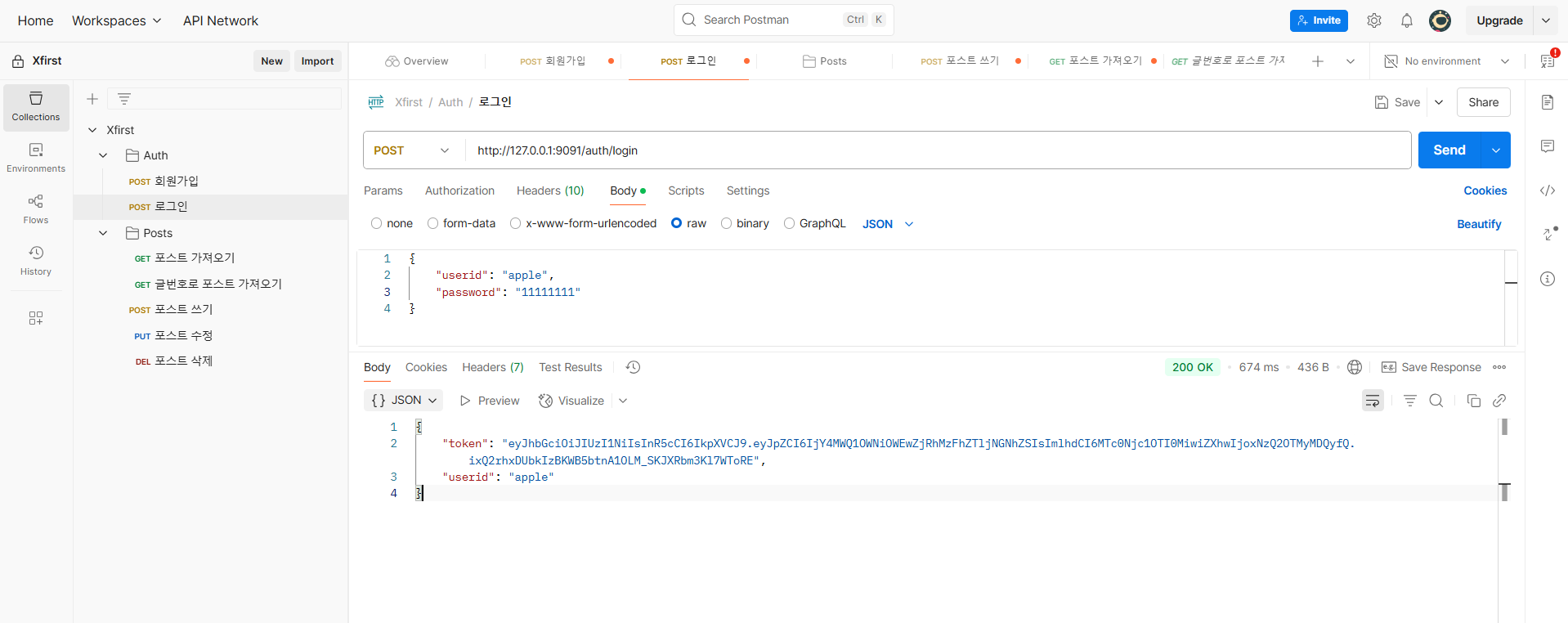Screen dimensions: 1568x623
Task: Click request URL input field
Action: 938,150
